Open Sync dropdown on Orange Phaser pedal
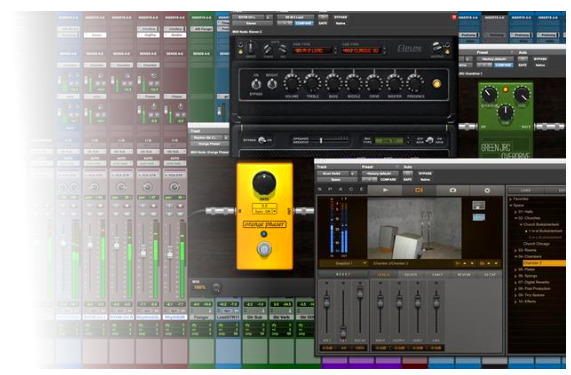Screen dimensions: 571x375 pos(264,212)
